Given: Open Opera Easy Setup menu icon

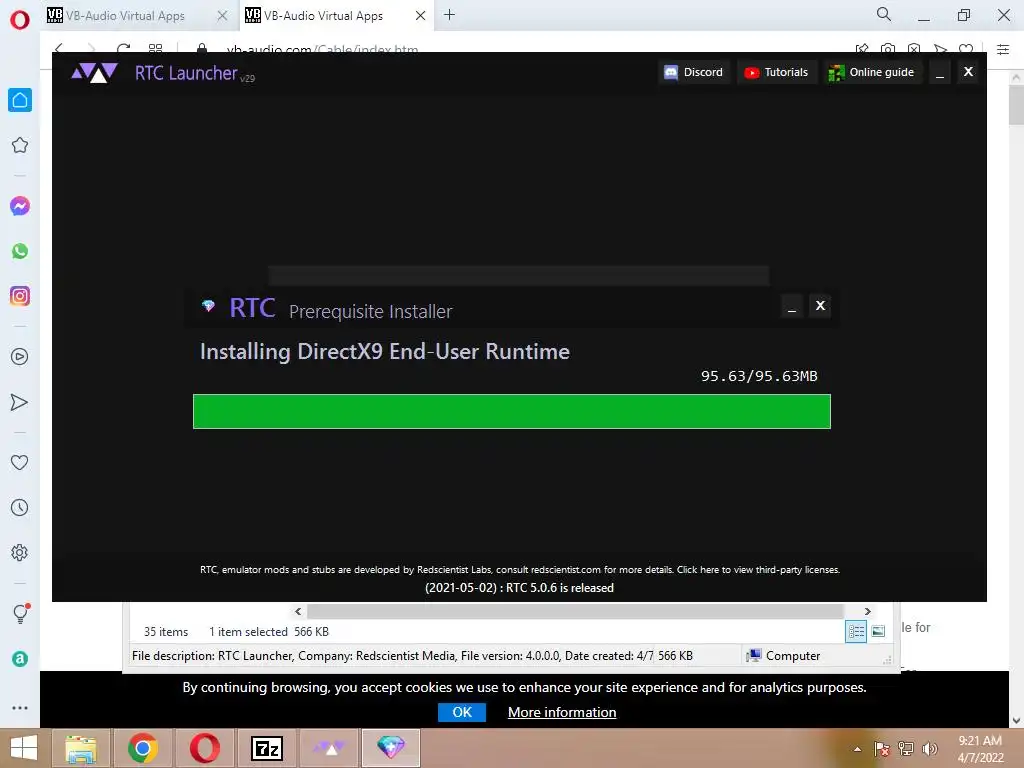Looking at the screenshot, I should 1003,49.
